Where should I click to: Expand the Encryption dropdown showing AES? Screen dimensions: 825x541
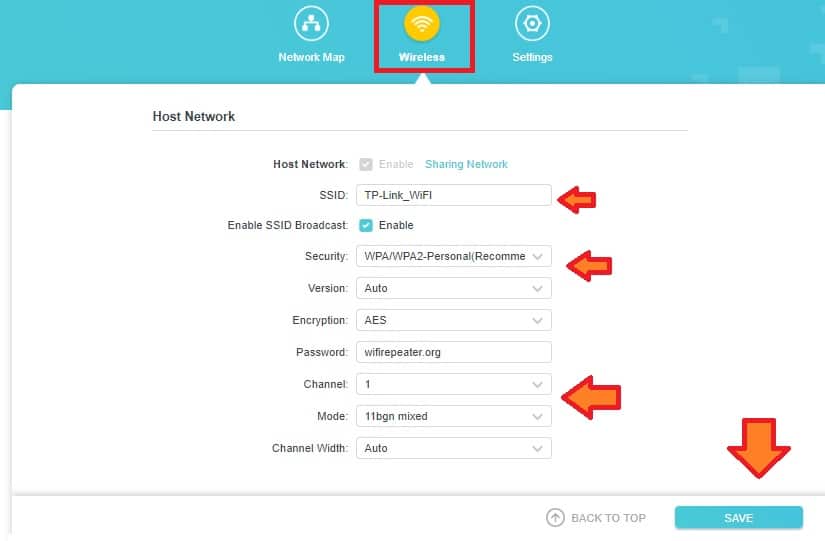pyautogui.click(x=453, y=321)
